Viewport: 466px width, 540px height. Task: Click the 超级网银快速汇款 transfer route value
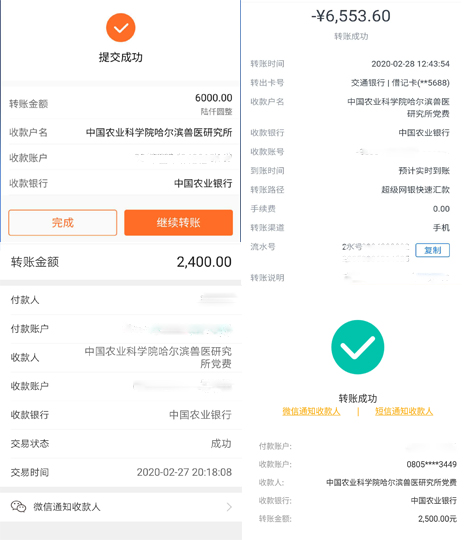coord(415,190)
